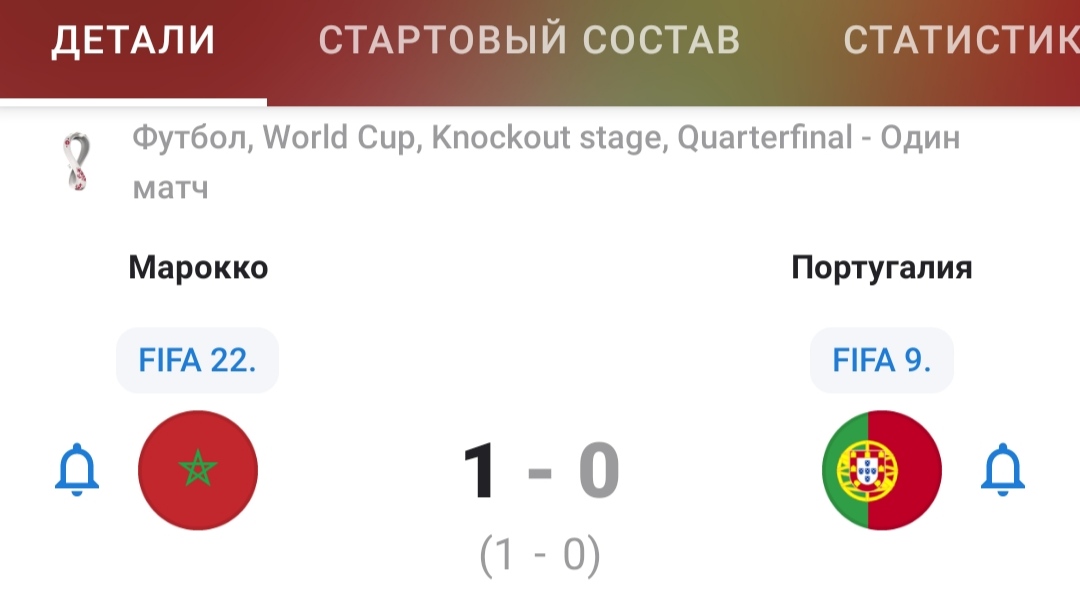This screenshot has width=1080, height=603.
Task: Click the word матч below tournament info
Action: [x=170, y=187]
